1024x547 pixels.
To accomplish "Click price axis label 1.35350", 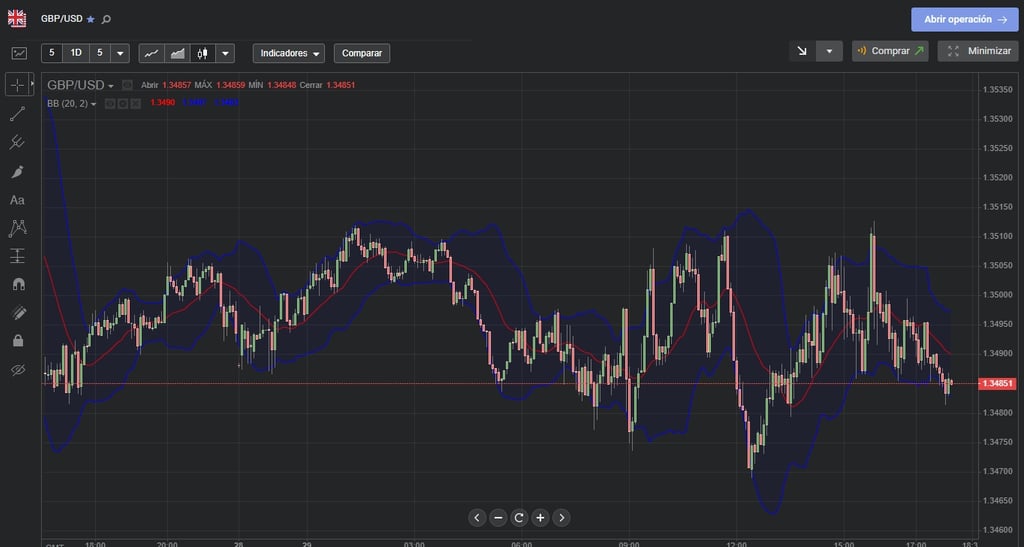I will pos(997,89).
